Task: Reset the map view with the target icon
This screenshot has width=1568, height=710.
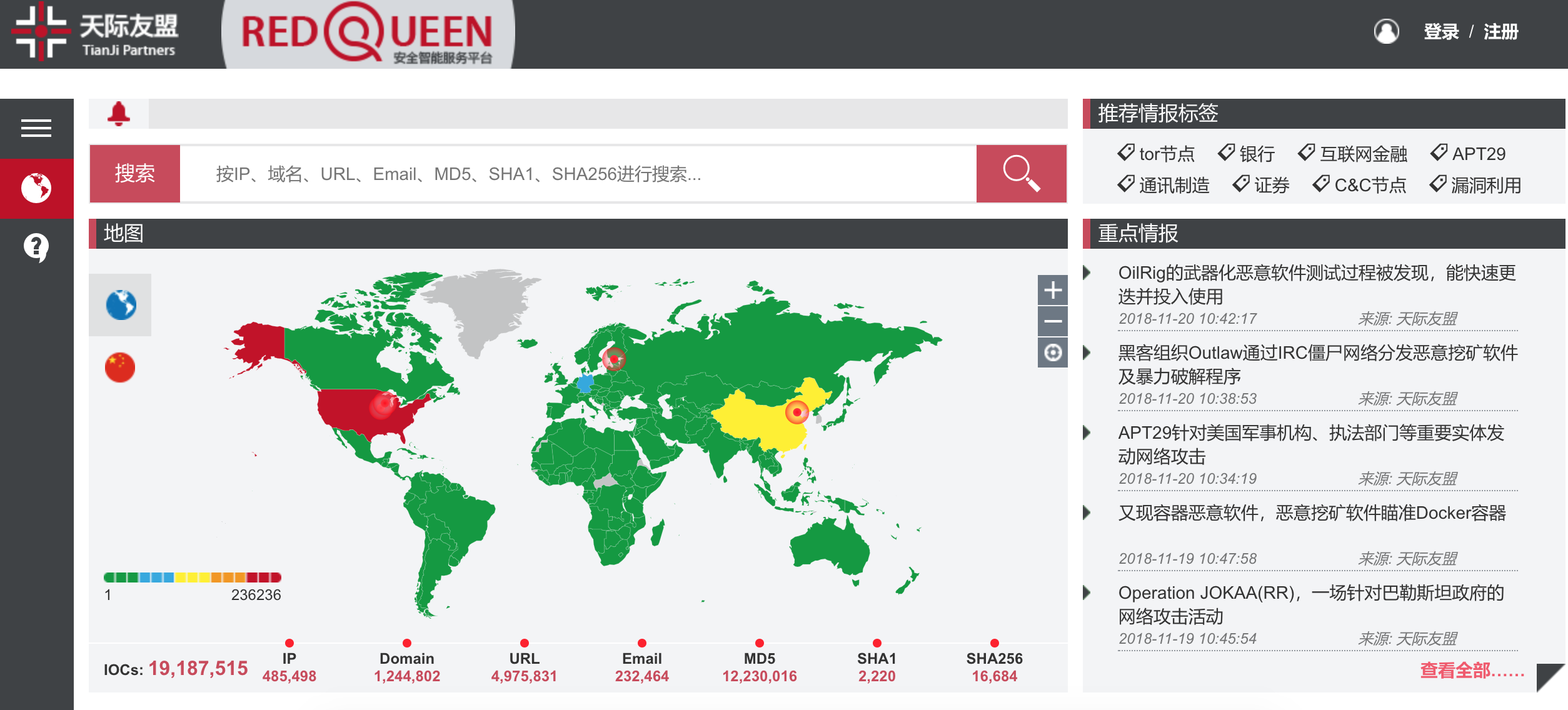Action: [1053, 352]
